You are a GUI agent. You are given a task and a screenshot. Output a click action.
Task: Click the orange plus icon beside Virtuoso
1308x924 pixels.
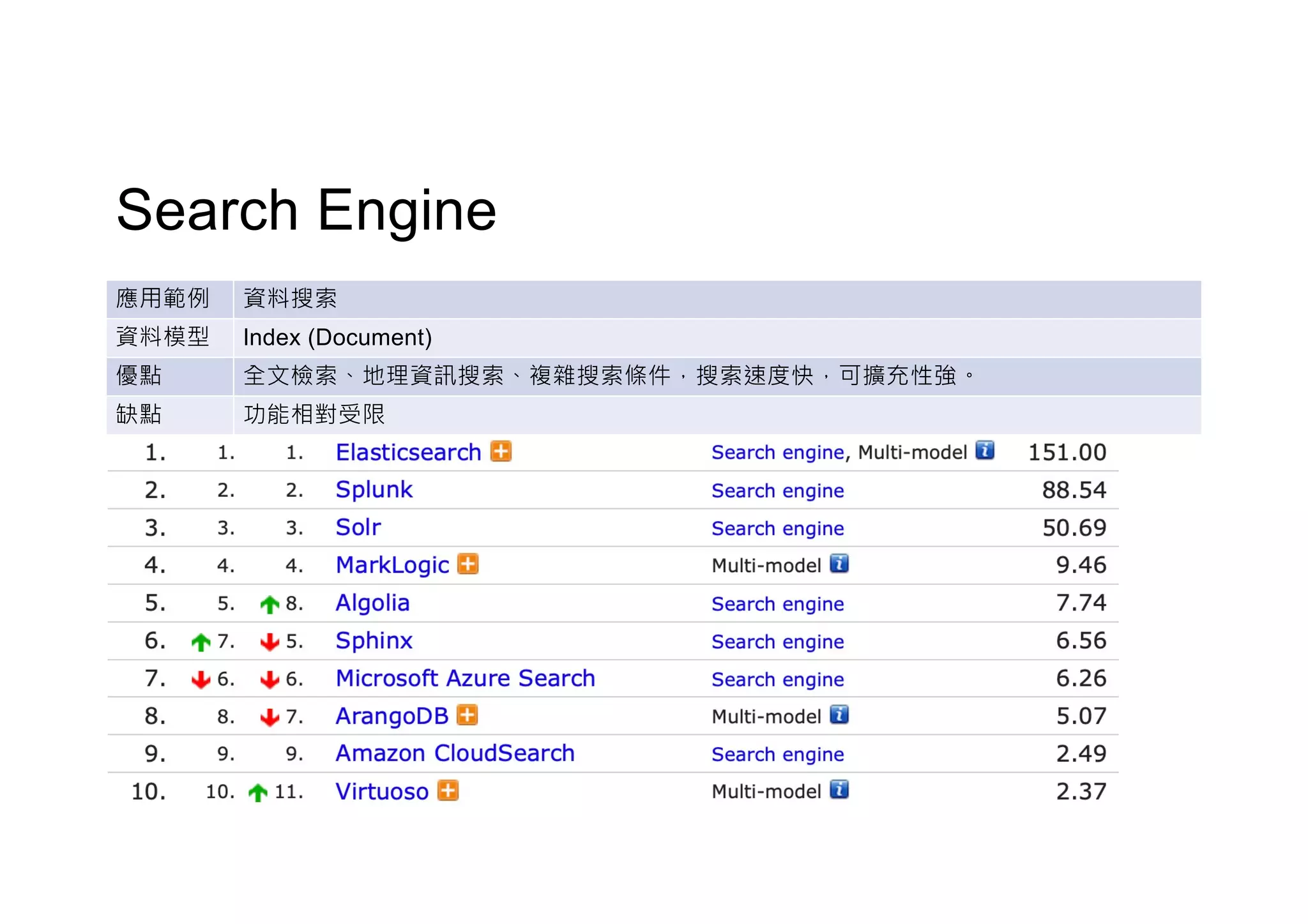click(x=448, y=790)
